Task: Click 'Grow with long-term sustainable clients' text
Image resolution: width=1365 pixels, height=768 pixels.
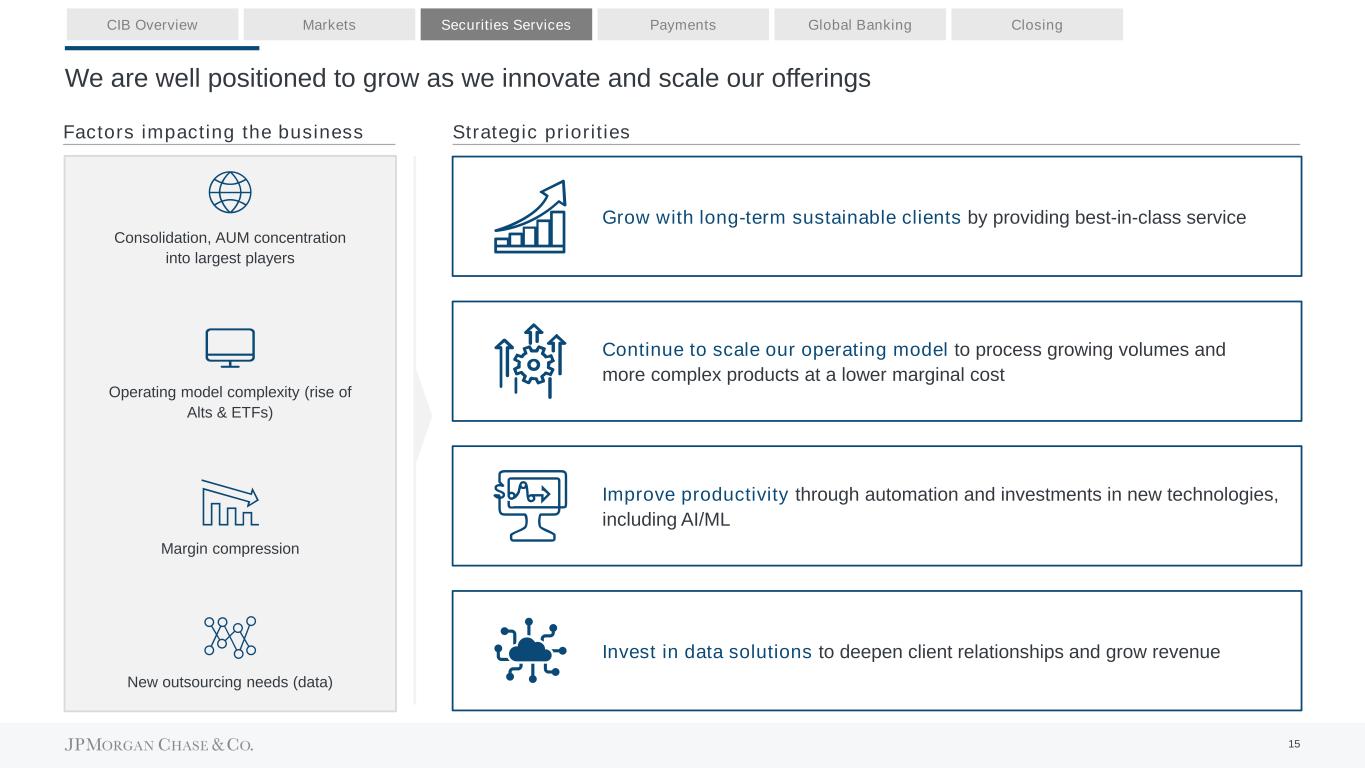Action: pyautogui.click(x=781, y=218)
